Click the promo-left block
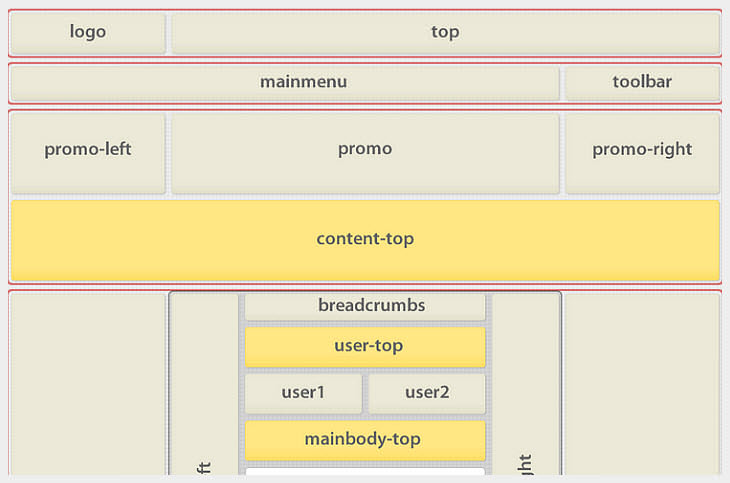This screenshot has width=730, height=483. [88, 151]
